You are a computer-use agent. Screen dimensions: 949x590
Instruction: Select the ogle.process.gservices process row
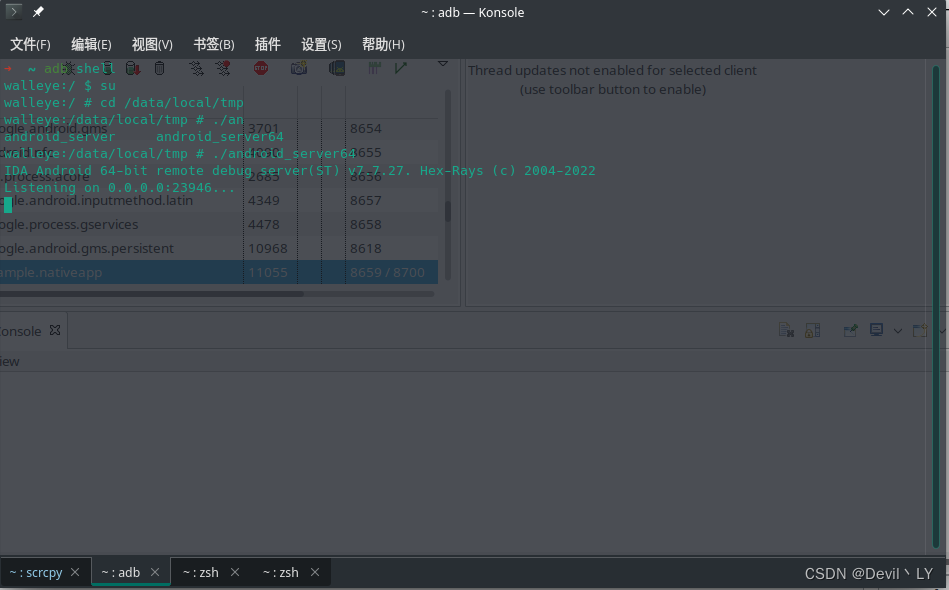218,224
